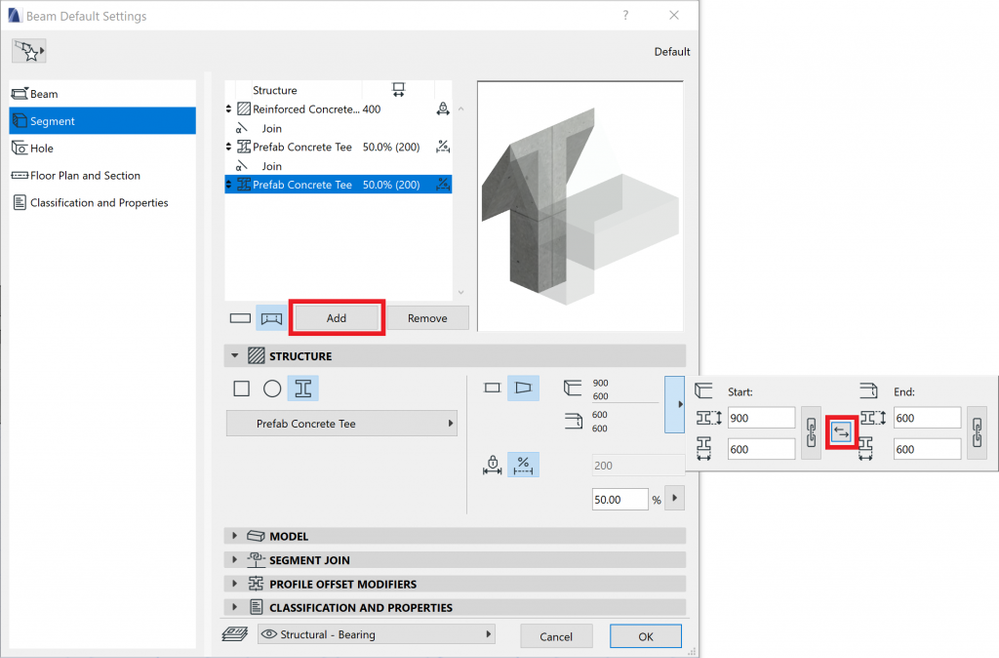Image resolution: width=999 pixels, height=658 pixels.
Task: Click the OK button
Action: [645, 636]
